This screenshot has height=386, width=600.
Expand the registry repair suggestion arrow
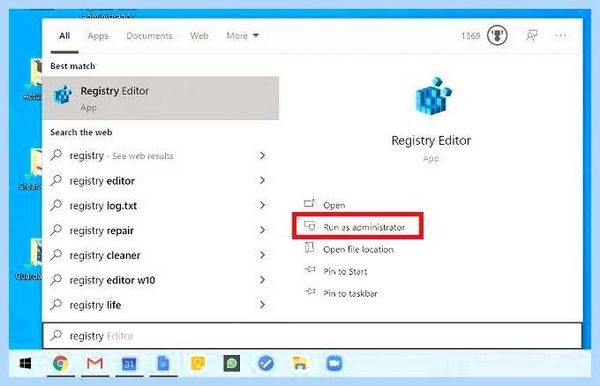[x=262, y=230]
